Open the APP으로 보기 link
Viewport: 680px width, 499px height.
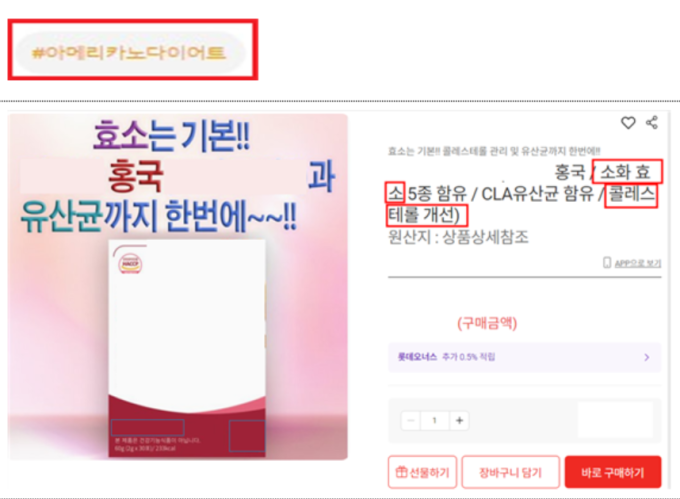point(638,263)
